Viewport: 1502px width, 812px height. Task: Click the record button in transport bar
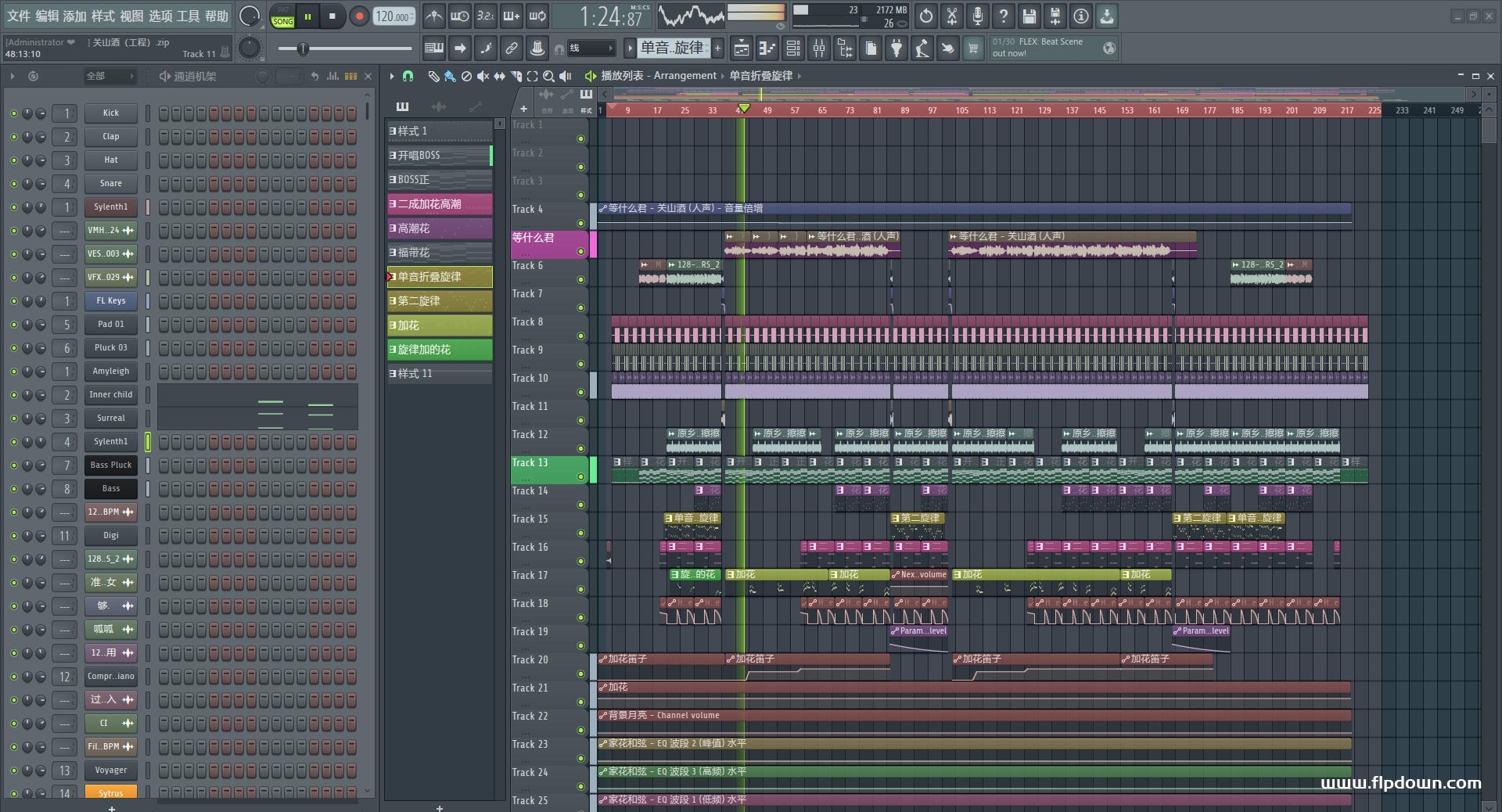click(x=359, y=16)
